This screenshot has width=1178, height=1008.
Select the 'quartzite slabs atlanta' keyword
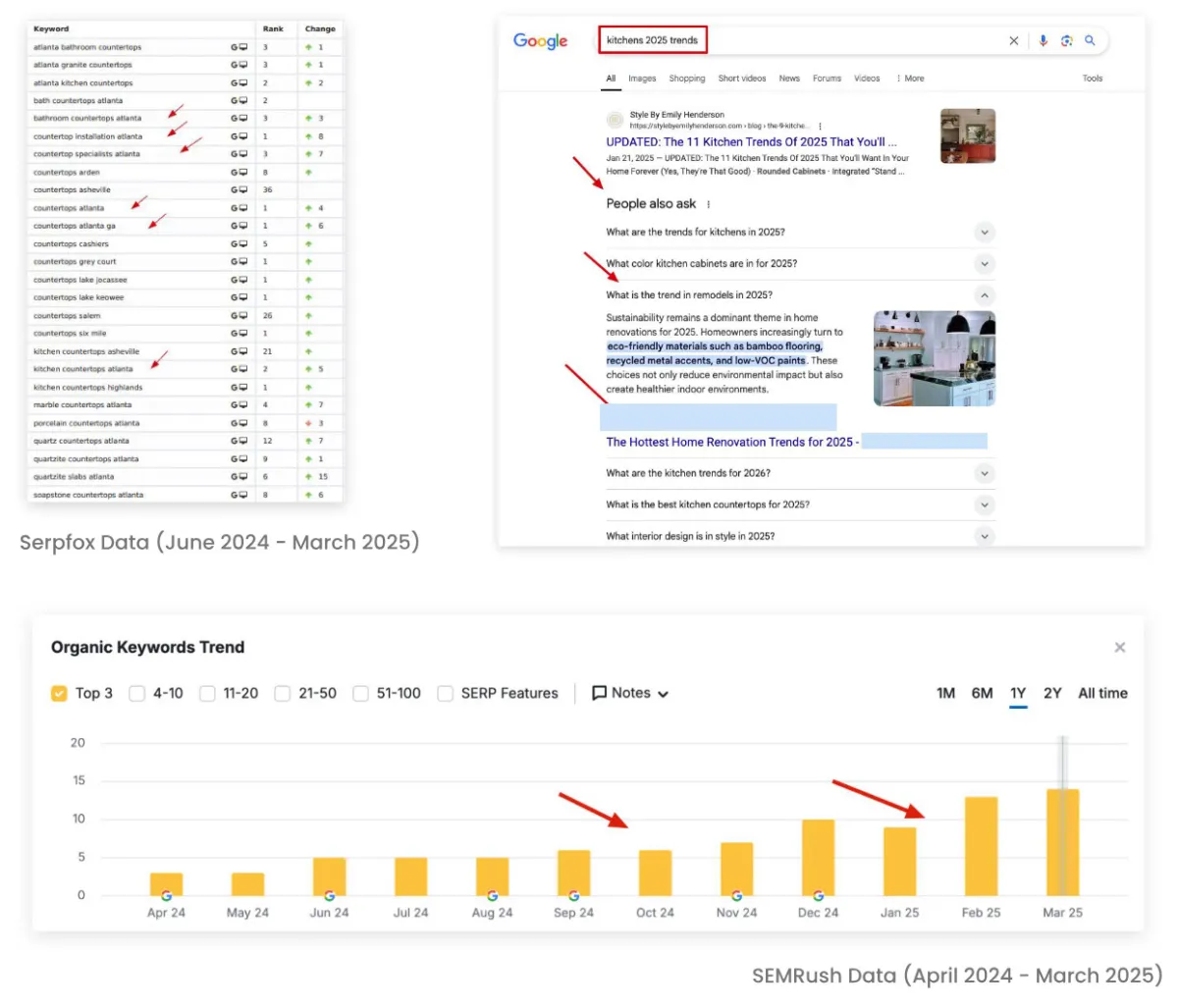pos(74,477)
